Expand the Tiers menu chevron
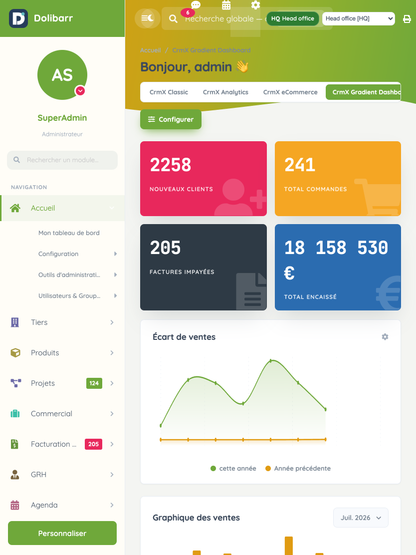The height and width of the screenshot is (555, 416). pos(112,322)
